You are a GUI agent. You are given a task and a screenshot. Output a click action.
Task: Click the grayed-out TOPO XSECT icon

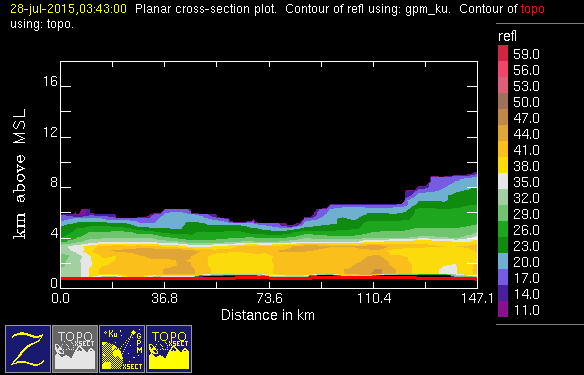(75, 349)
